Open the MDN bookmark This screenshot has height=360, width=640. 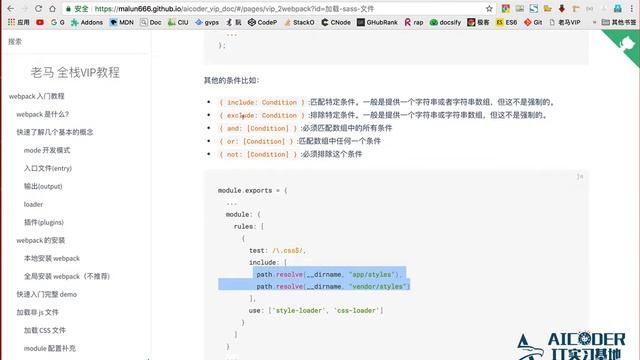pyautogui.click(x=122, y=22)
